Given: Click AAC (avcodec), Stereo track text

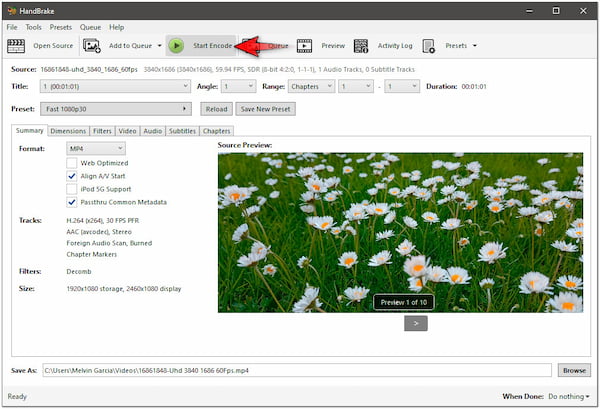Looking at the screenshot, I should coord(99,232).
